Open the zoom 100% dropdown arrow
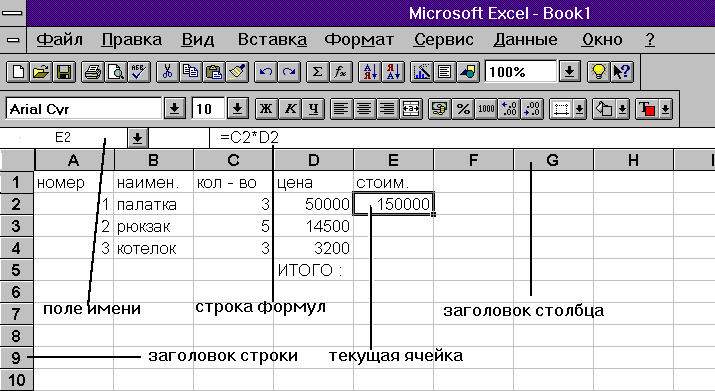Viewport: 715px width, 391px height. pyautogui.click(x=570, y=72)
